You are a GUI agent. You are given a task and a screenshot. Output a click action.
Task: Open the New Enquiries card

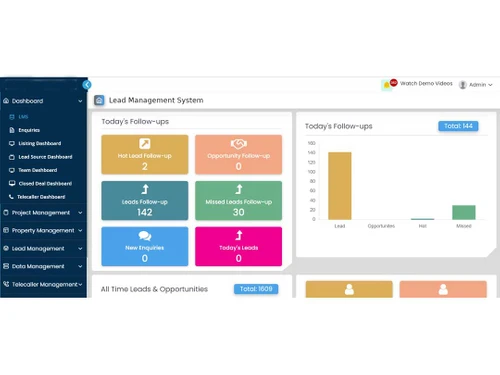[145, 246]
